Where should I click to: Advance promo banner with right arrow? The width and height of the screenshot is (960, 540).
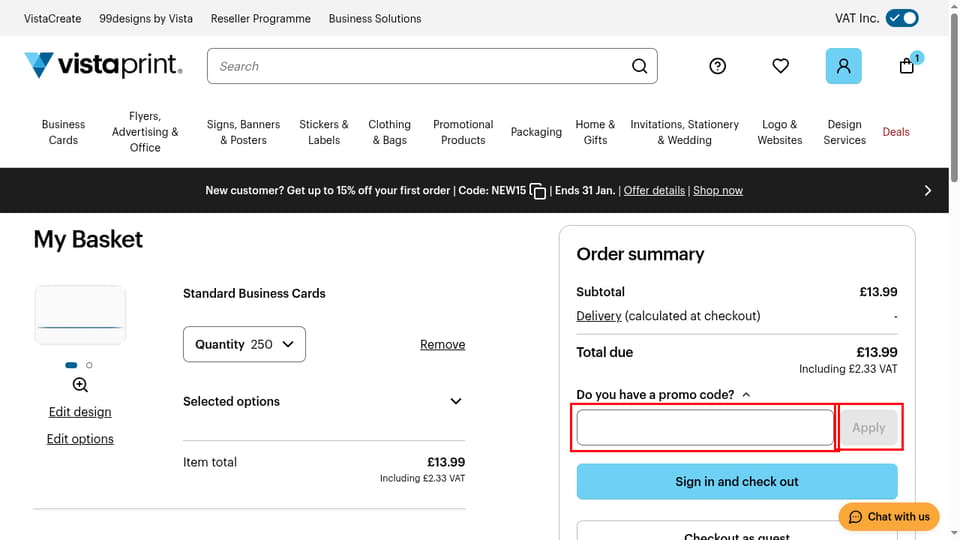click(x=928, y=190)
